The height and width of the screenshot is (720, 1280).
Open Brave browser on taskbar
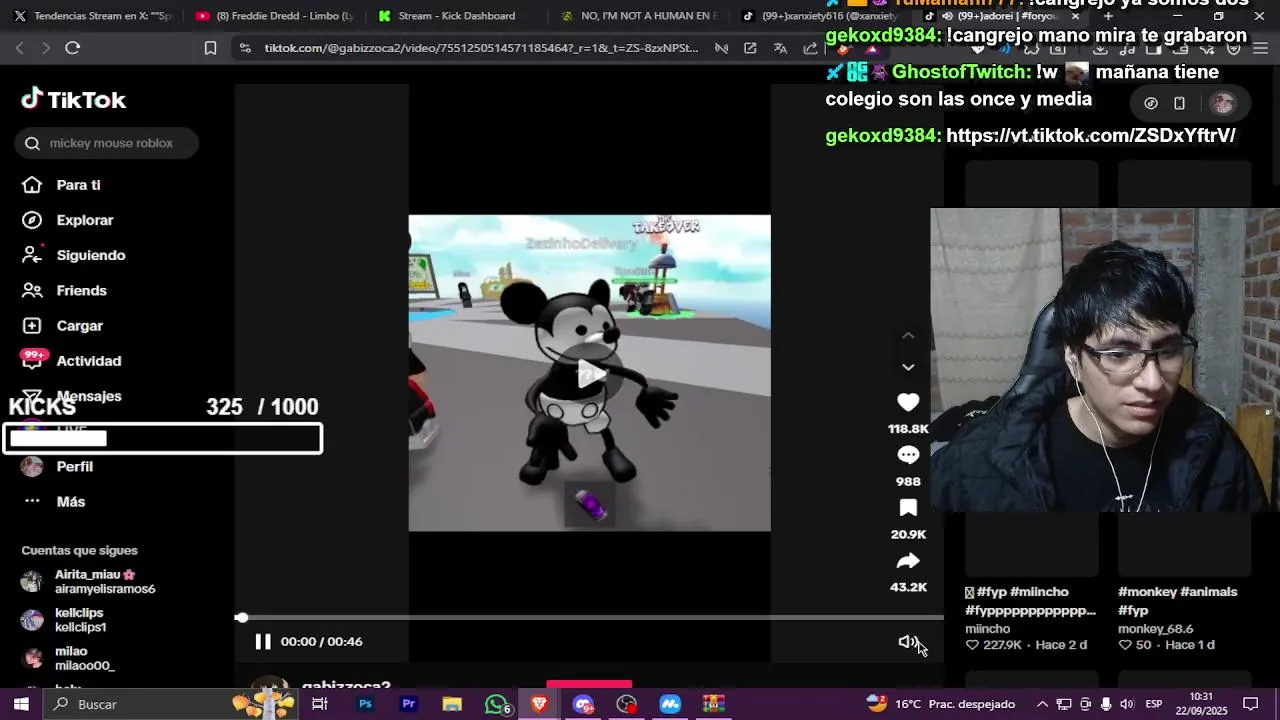click(x=540, y=704)
